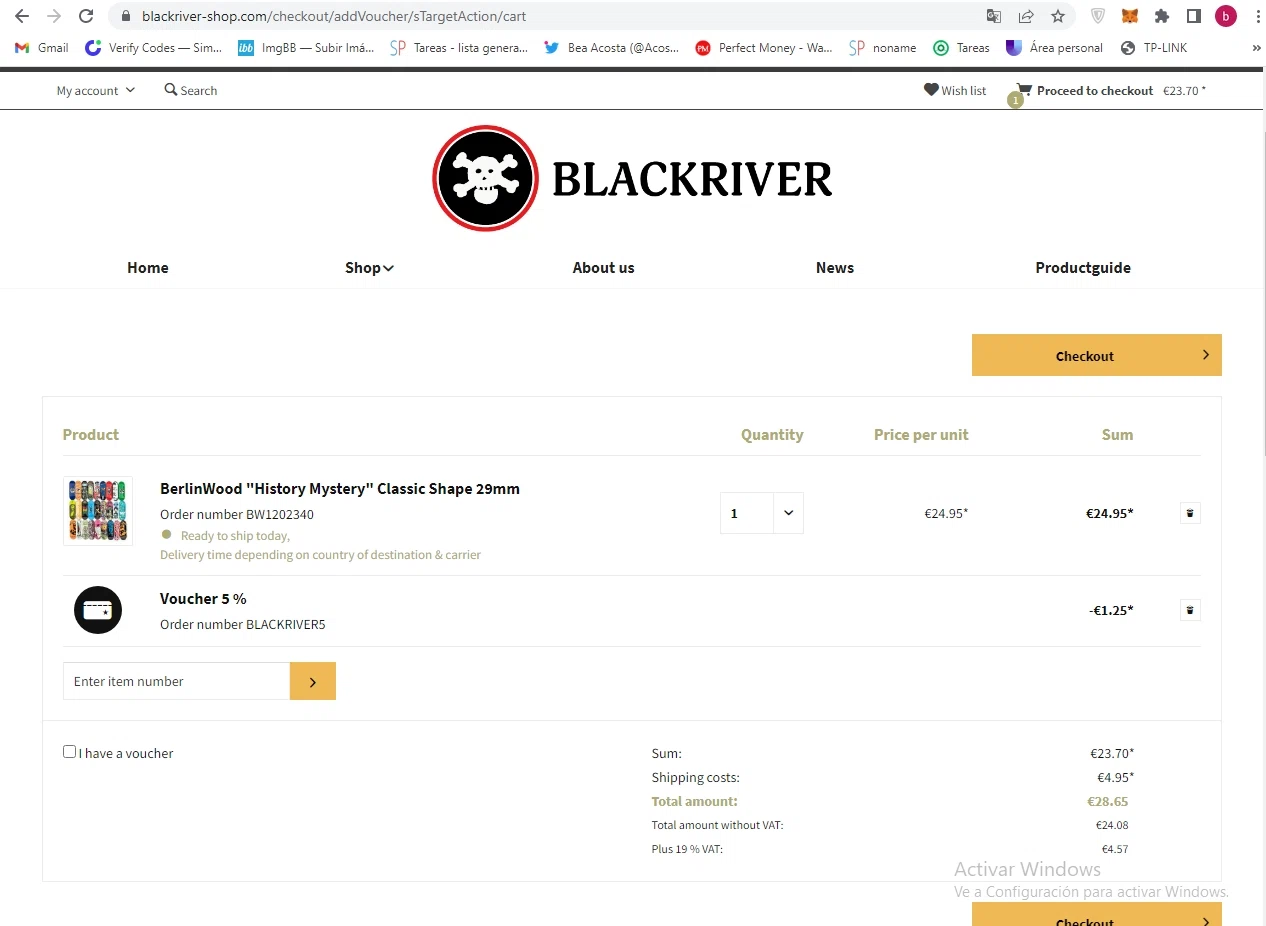Click the share page icon in address bar
Viewport: 1266px width, 926px height.
pyautogui.click(x=1026, y=16)
